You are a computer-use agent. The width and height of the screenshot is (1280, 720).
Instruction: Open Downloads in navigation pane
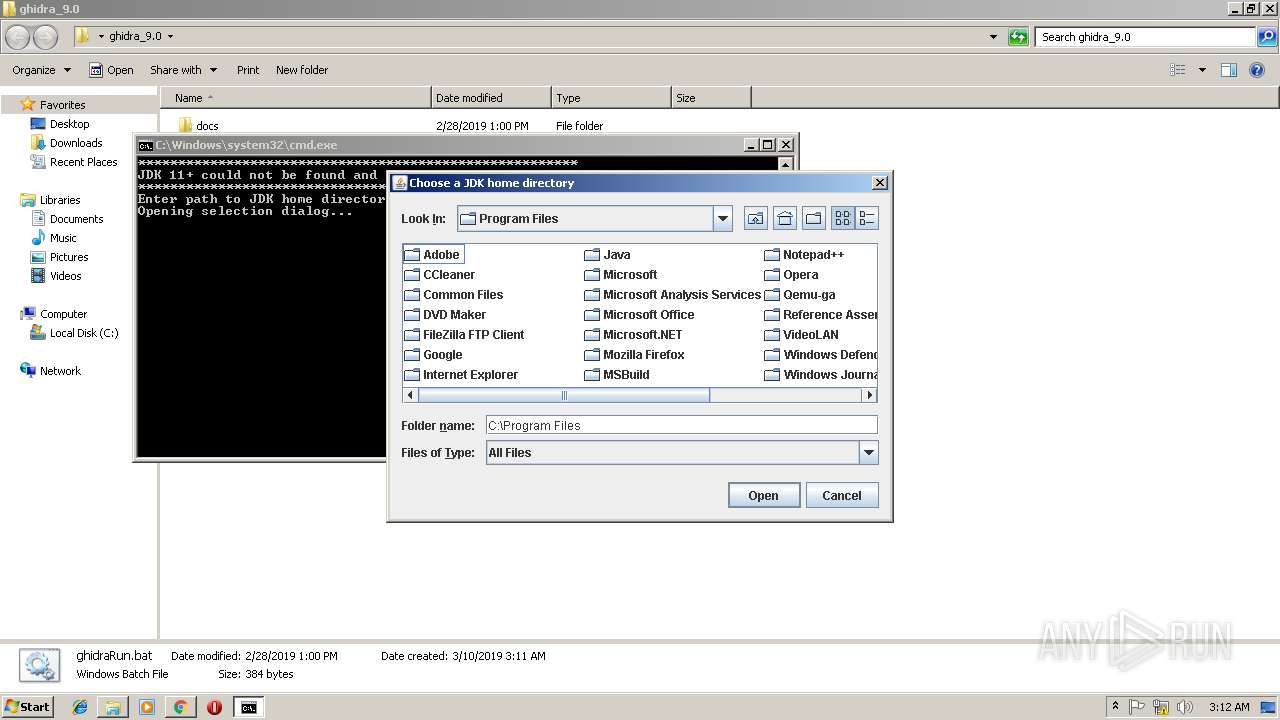tap(67, 143)
